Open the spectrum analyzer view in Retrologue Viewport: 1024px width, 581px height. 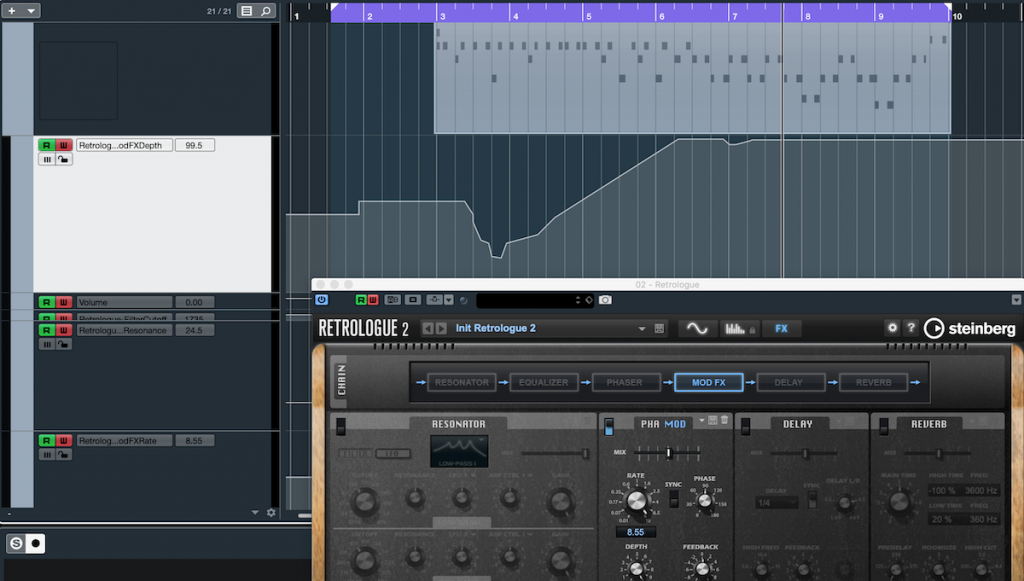735,328
